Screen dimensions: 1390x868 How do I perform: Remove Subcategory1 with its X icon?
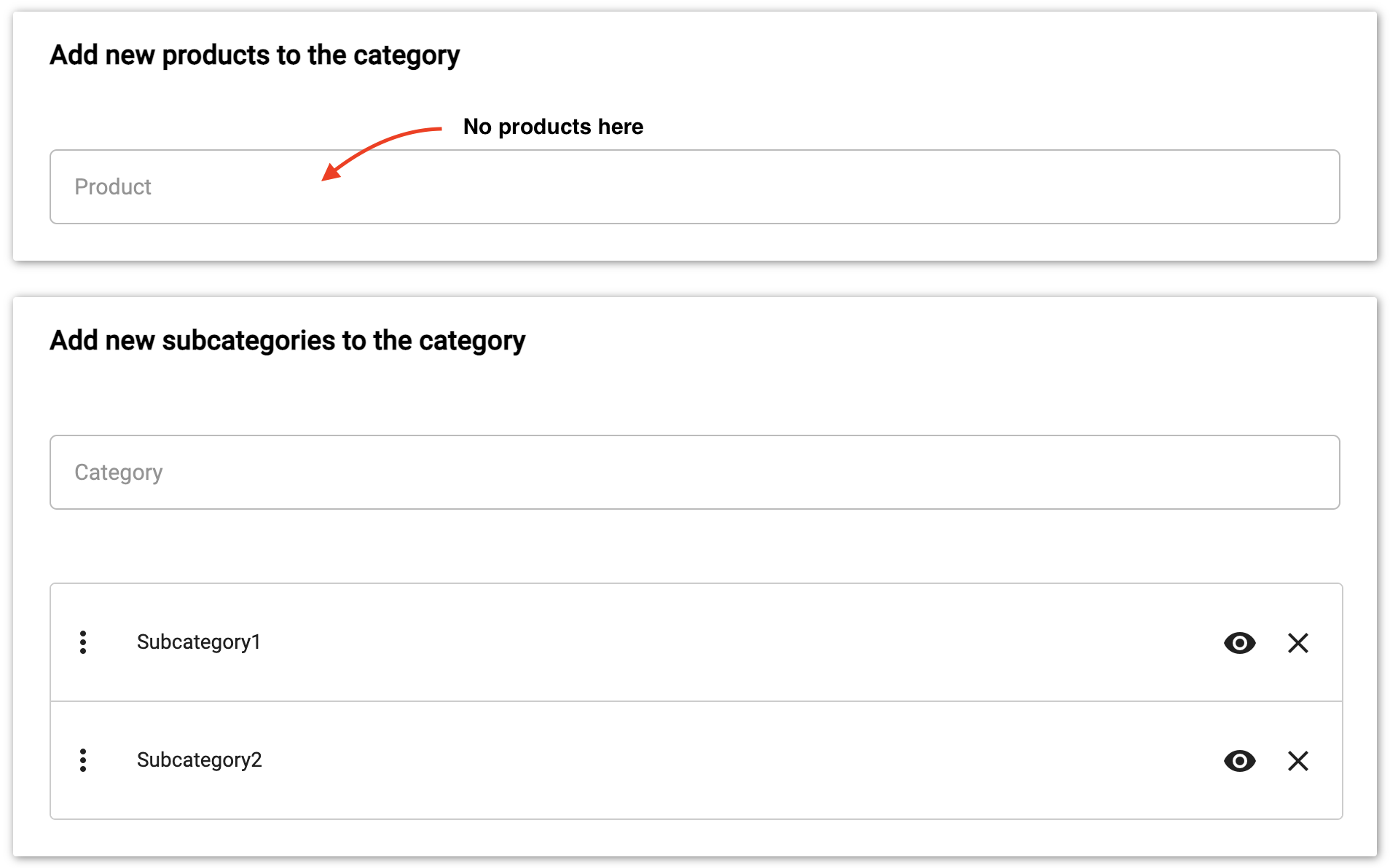point(1297,643)
